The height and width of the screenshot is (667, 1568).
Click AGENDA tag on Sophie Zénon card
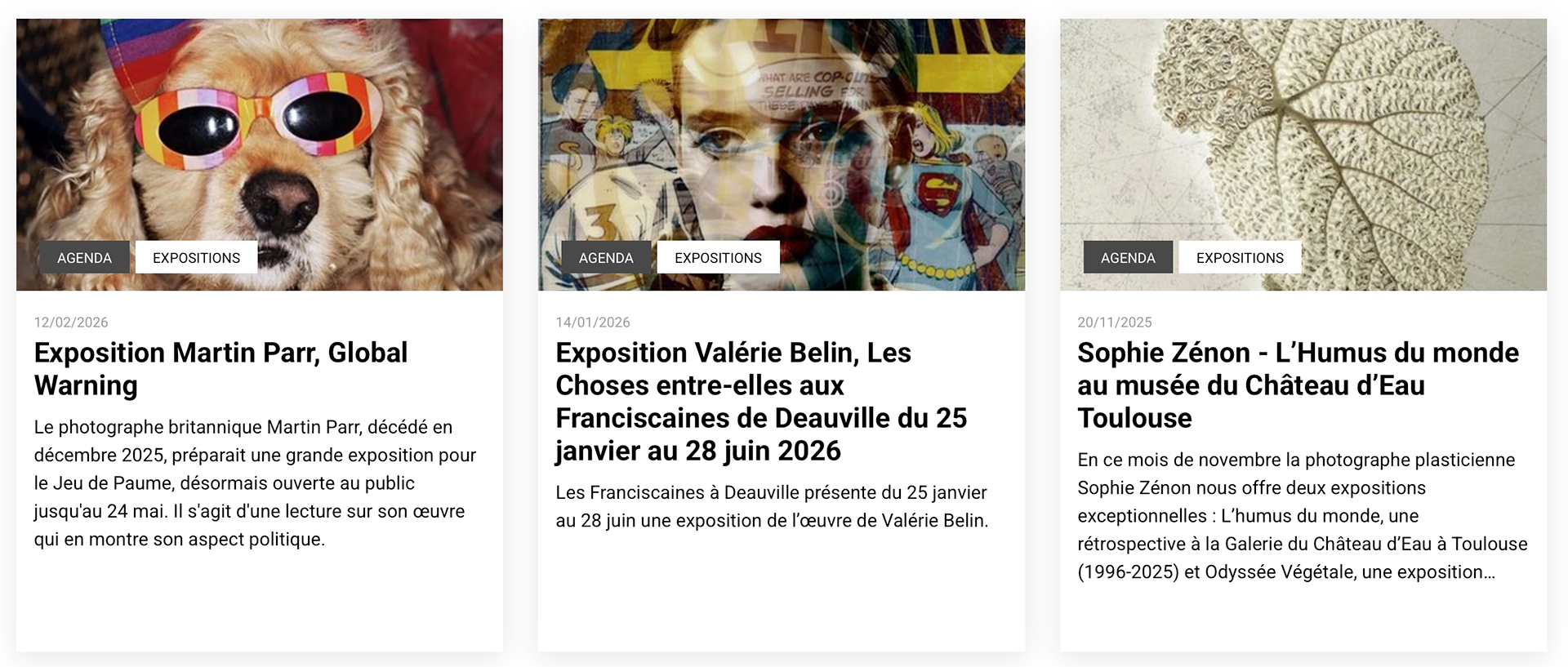click(1128, 258)
